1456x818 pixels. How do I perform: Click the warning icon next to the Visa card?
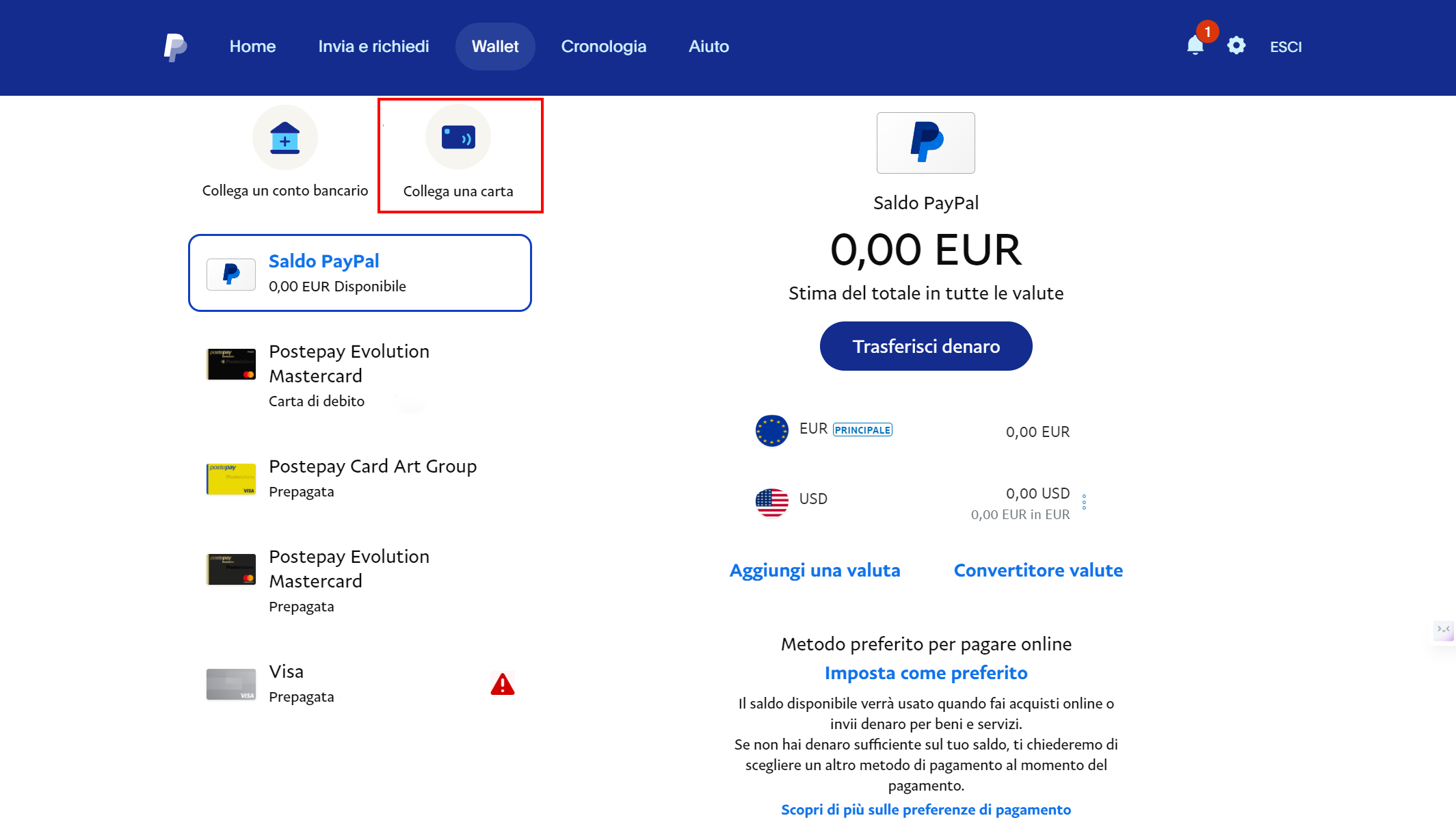click(x=503, y=684)
